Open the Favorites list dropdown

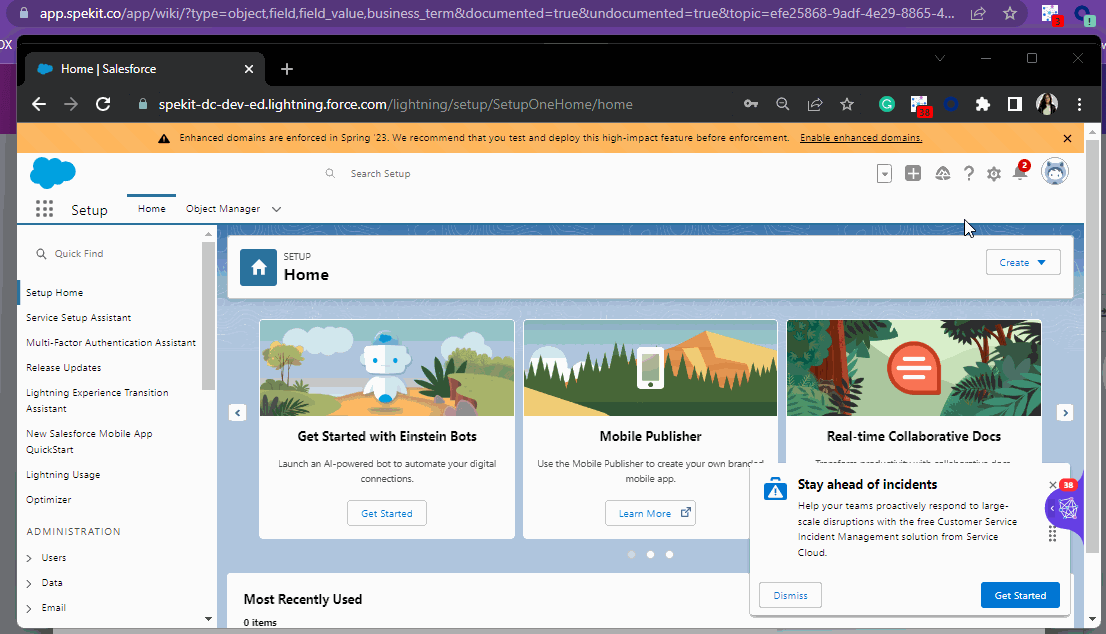point(884,173)
